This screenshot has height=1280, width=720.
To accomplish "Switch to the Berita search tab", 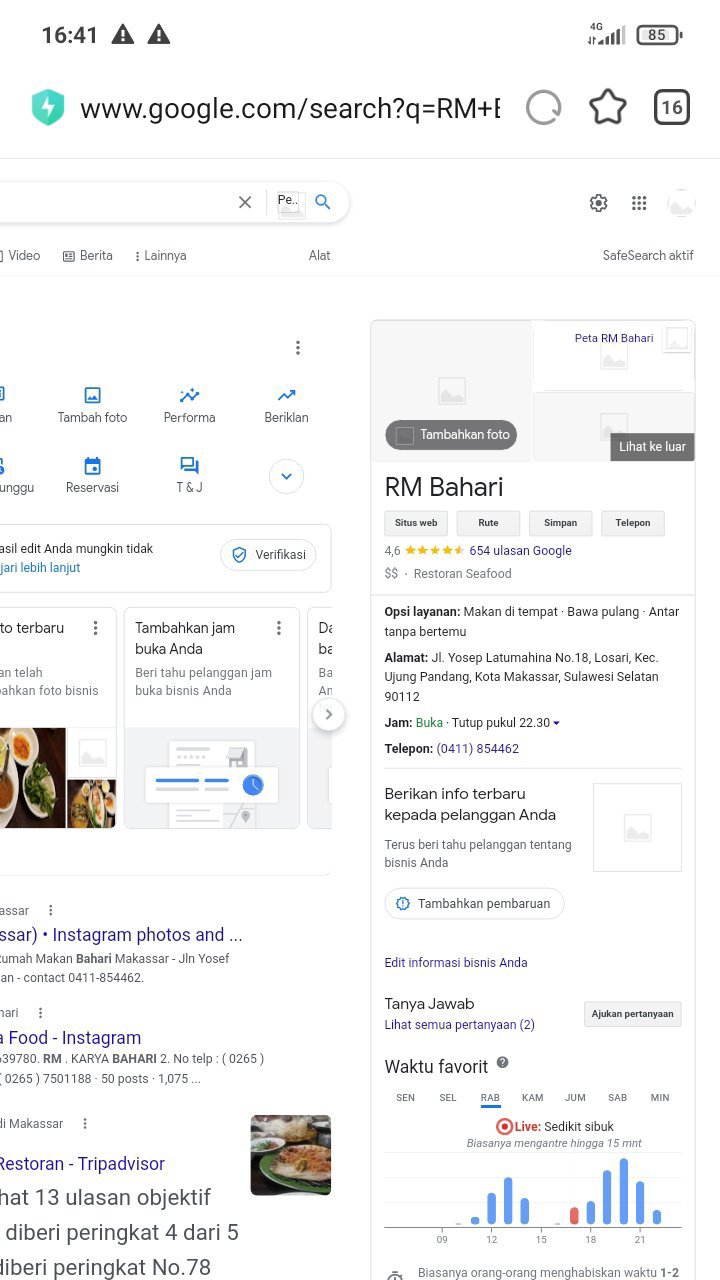I will pyautogui.click(x=88, y=256).
